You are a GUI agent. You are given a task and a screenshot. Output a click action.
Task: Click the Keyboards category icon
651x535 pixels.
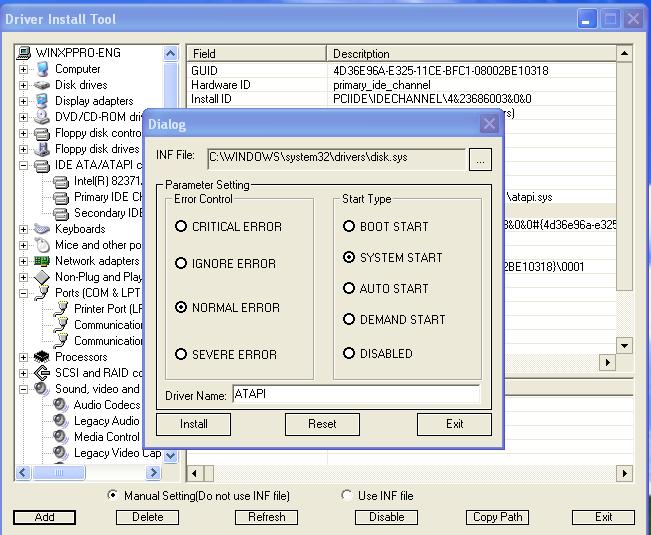[x=42, y=229]
